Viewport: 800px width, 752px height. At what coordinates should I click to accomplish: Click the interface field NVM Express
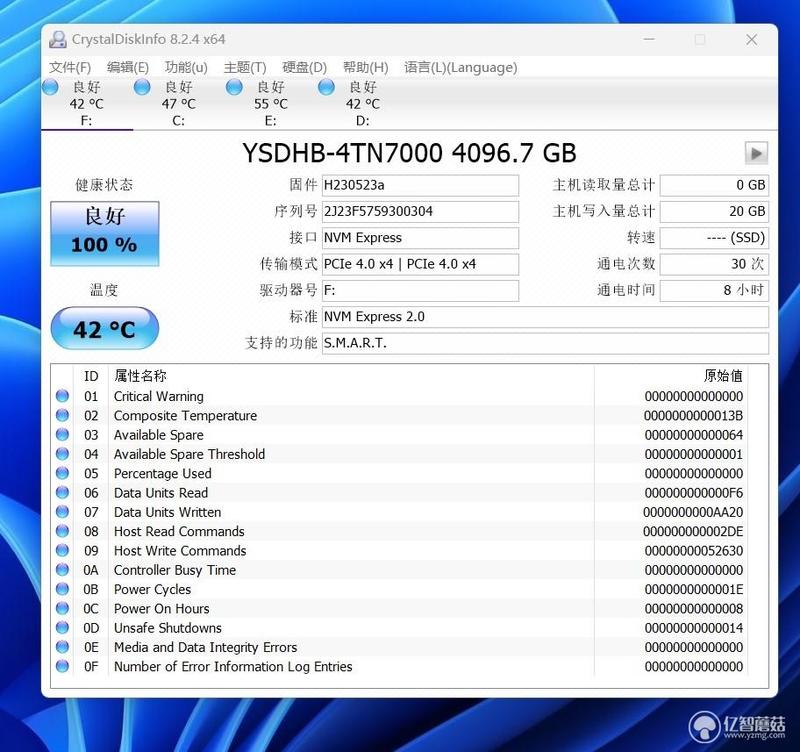420,238
